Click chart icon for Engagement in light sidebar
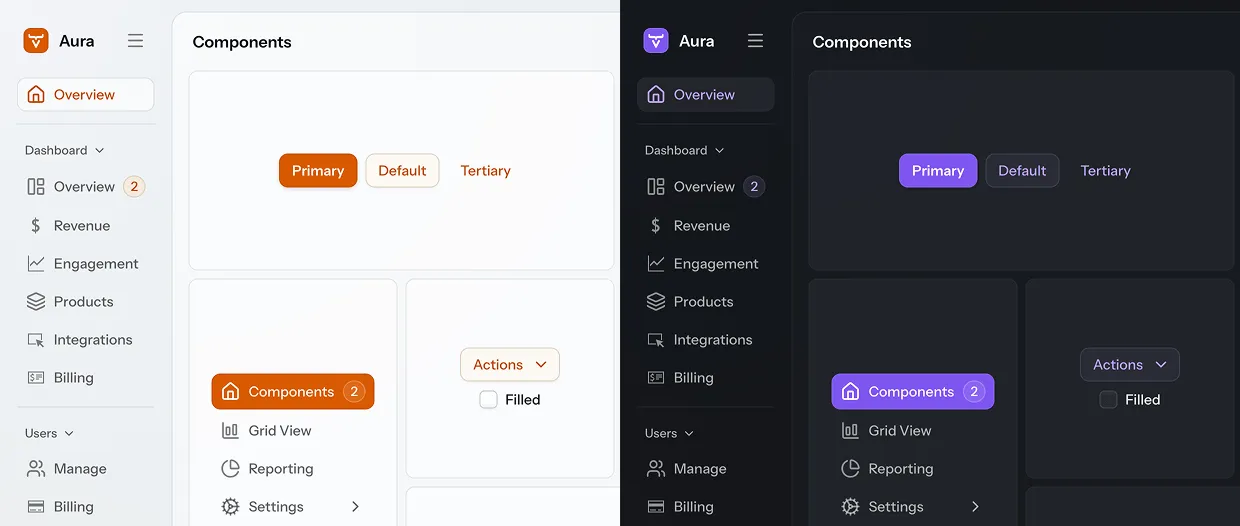The height and width of the screenshot is (526, 1240). [36, 264]
